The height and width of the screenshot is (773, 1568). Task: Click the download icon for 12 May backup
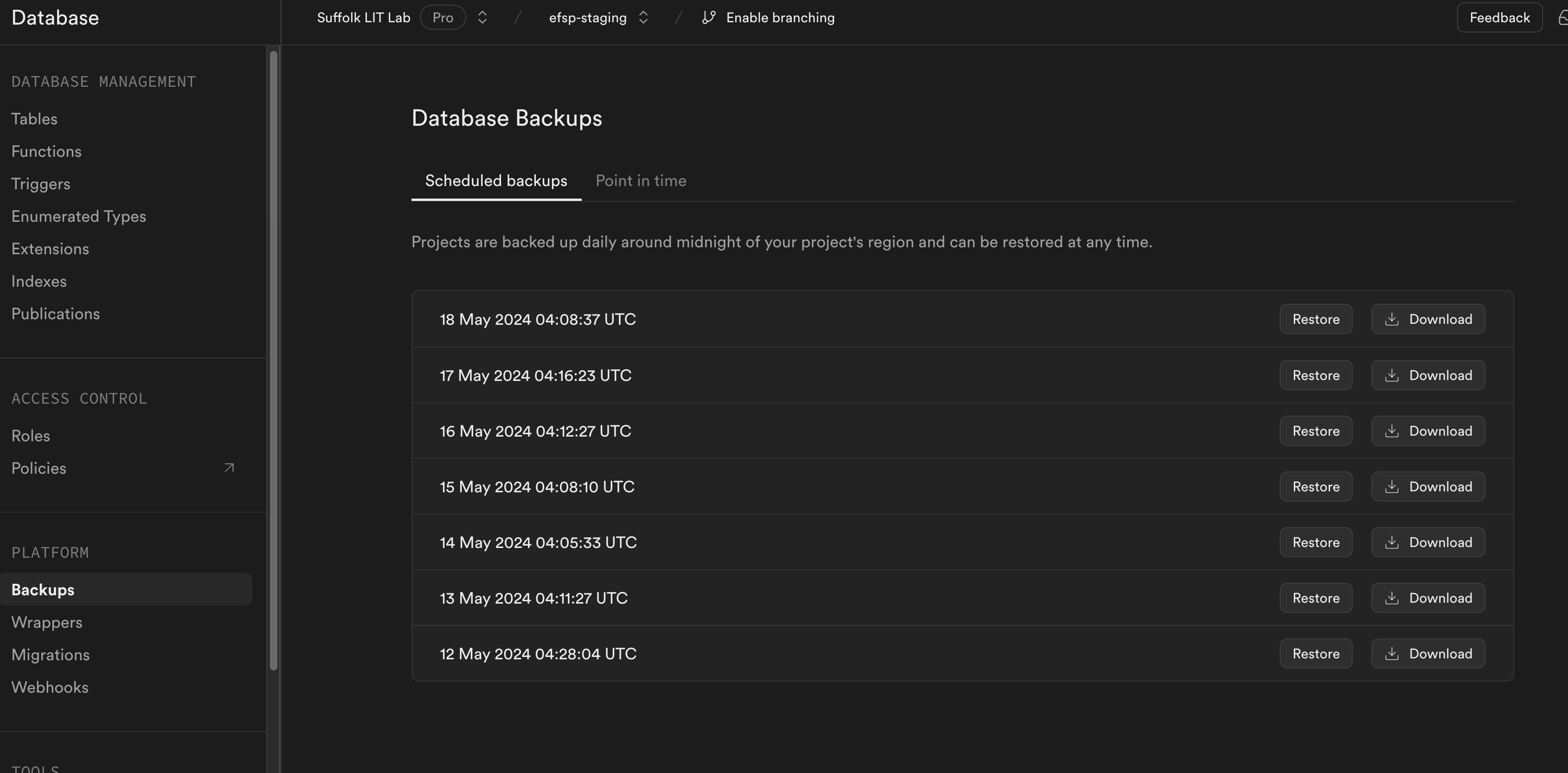[x=1391, y=654]
